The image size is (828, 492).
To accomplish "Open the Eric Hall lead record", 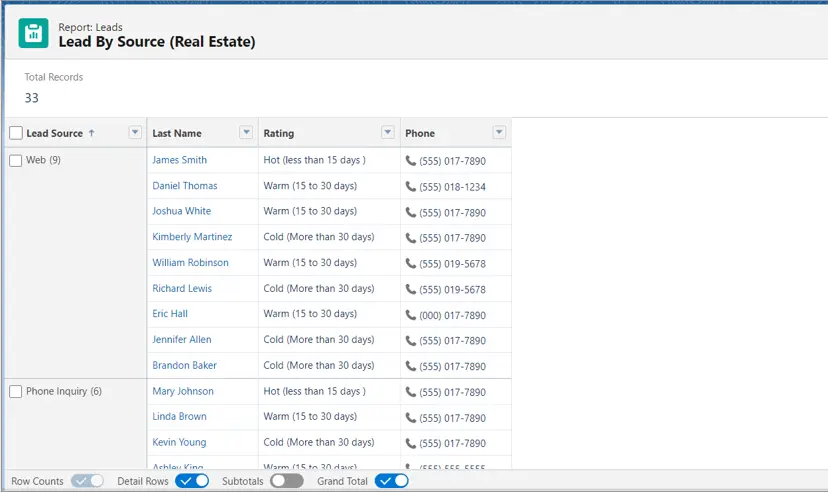I will [170, 314].
